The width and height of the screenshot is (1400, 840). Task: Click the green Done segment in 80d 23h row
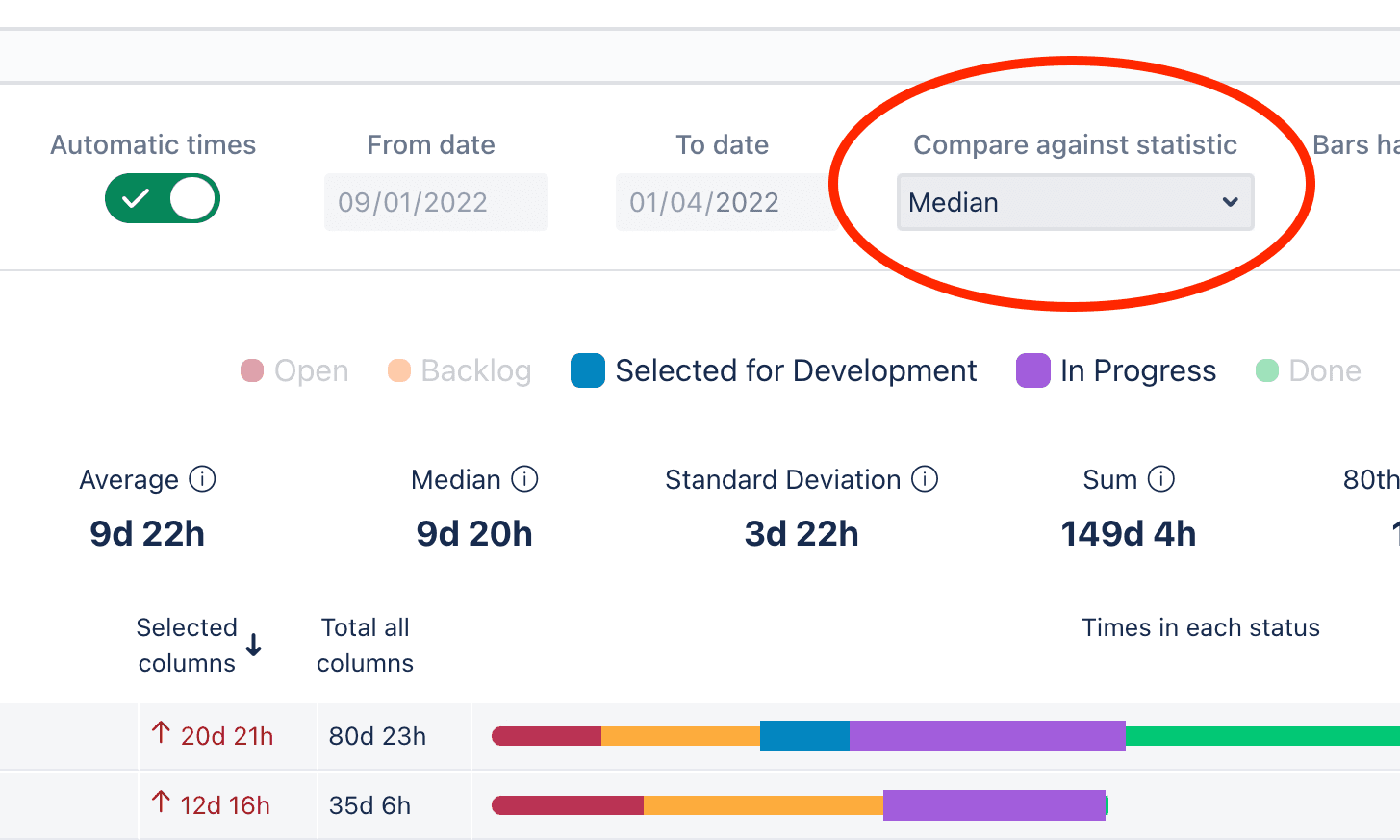coord(1262,736)
